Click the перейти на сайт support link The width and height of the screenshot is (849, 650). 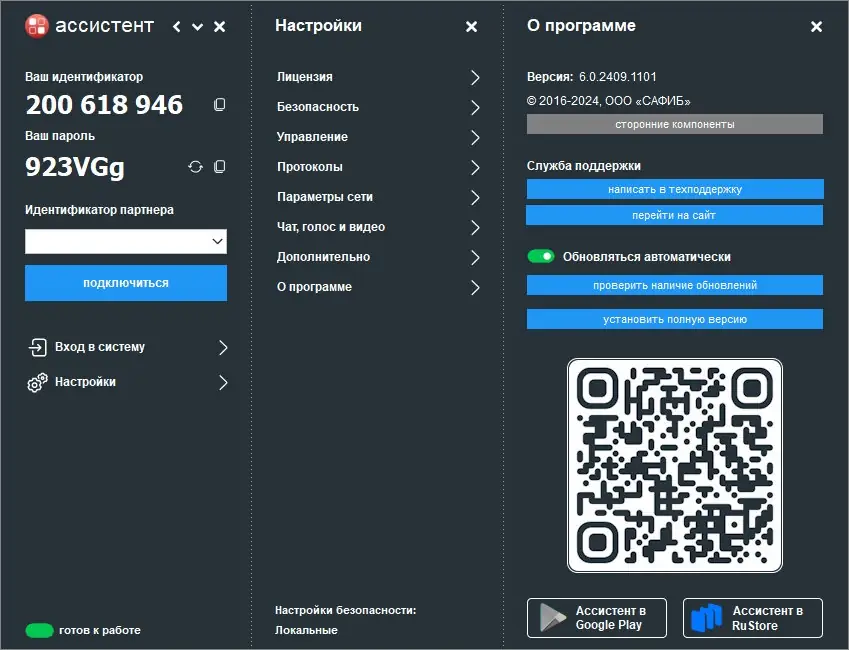674,214
